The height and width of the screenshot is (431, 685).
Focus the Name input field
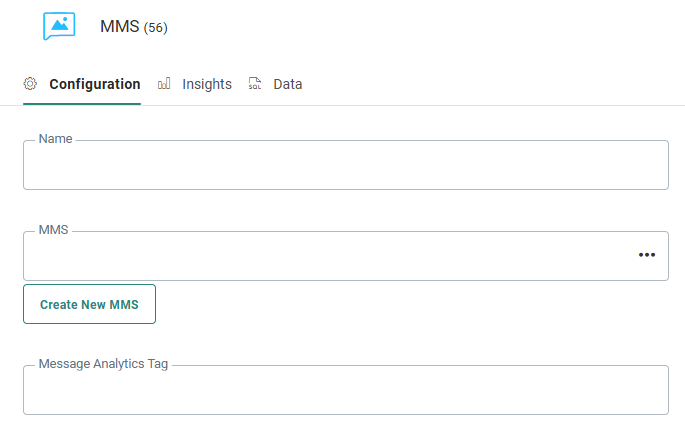345,166
